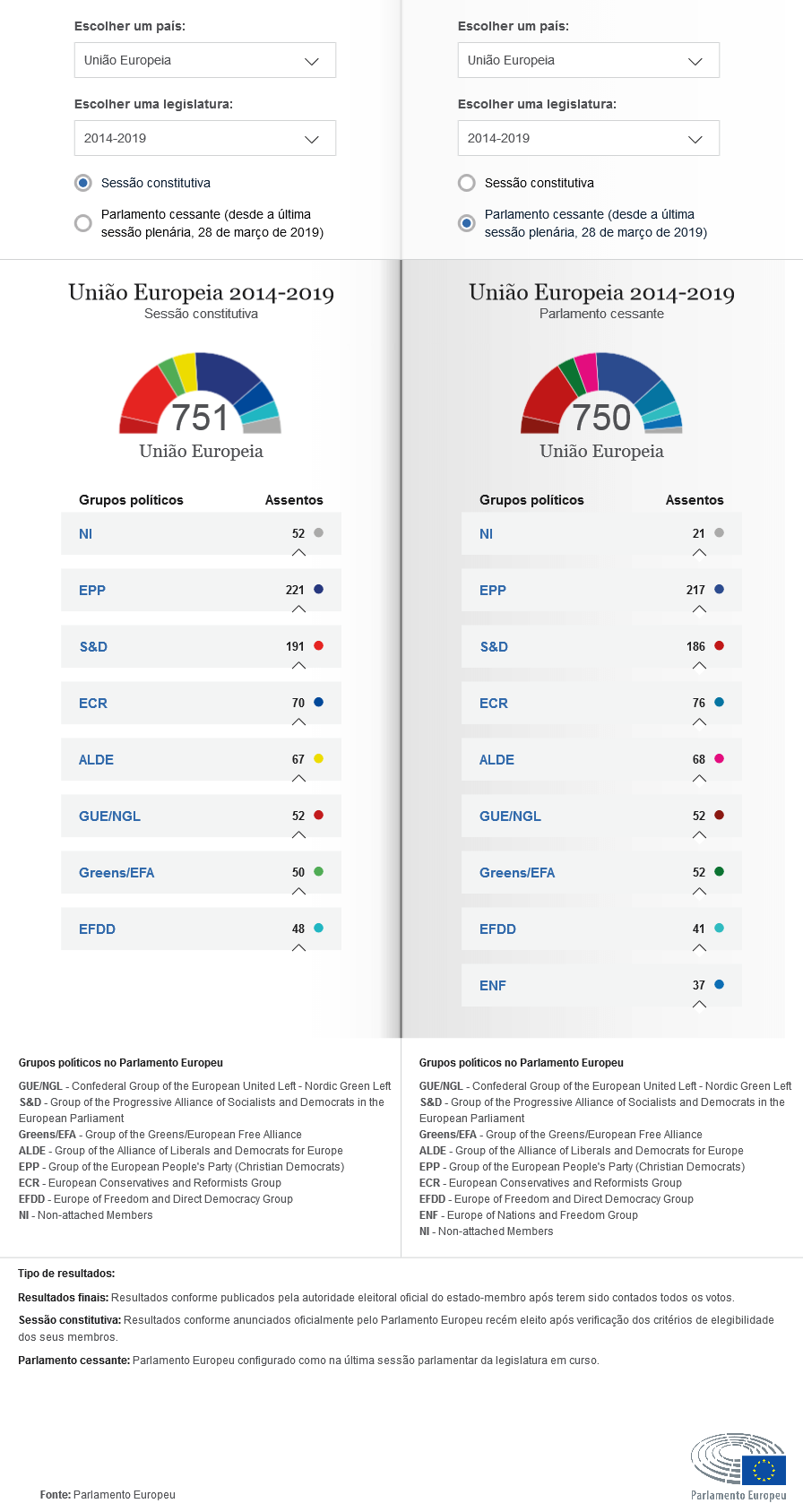803x1512 pixels.
Task: Click the blue ENF dot in right list
Action: [x=720, y=985]
